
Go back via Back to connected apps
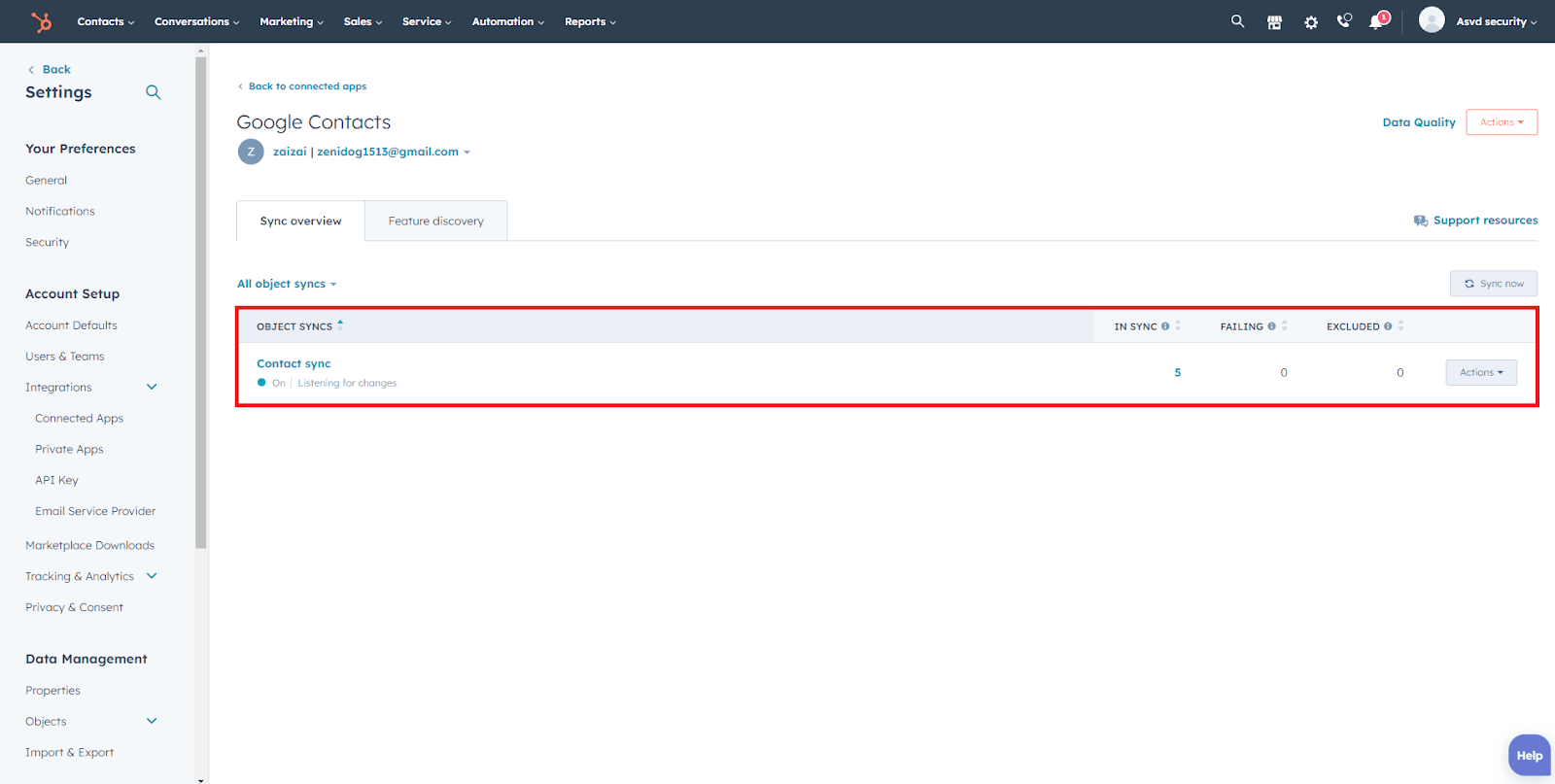[302, 86]
